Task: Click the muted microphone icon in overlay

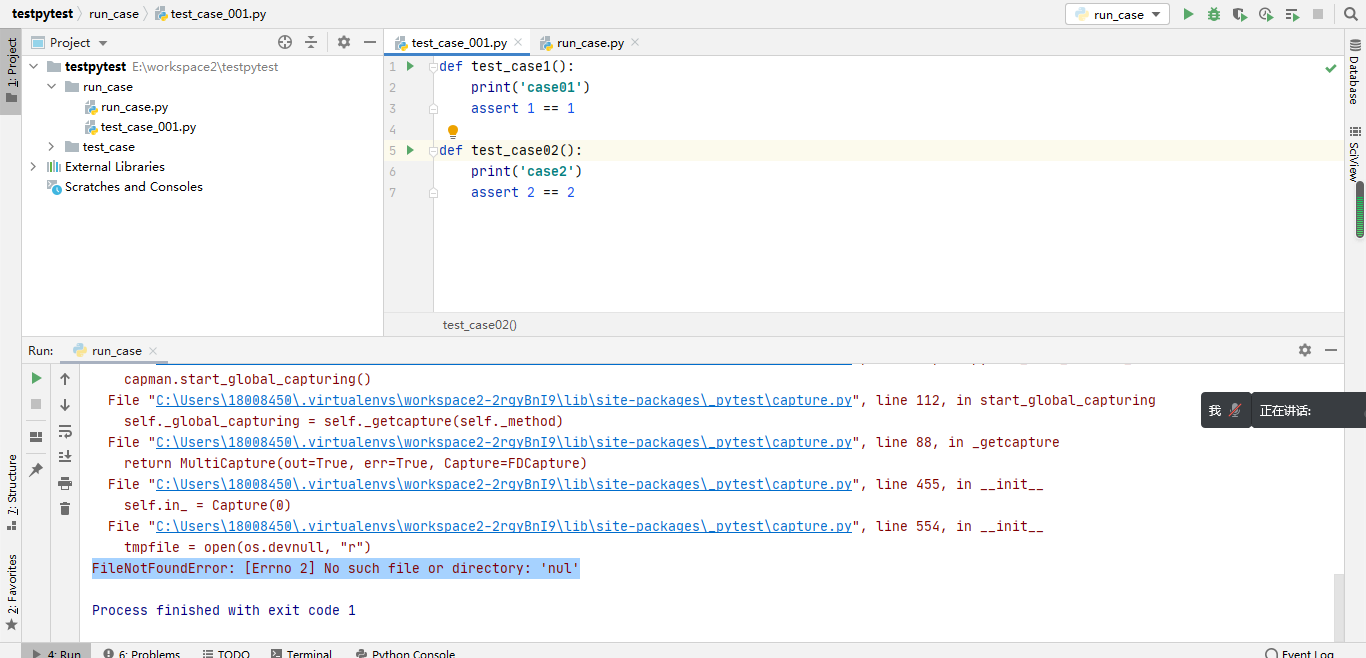Action: (x=1235, y=410)
